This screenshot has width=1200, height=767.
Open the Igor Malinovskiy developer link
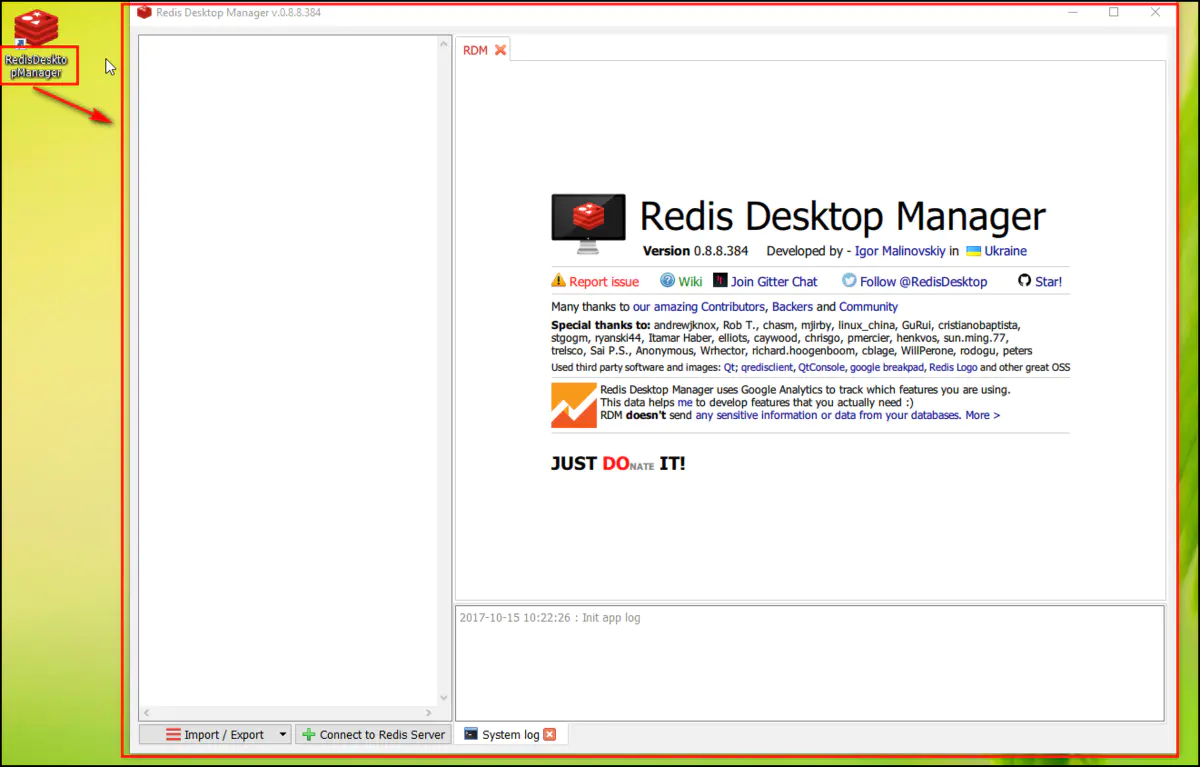point(899,251)
